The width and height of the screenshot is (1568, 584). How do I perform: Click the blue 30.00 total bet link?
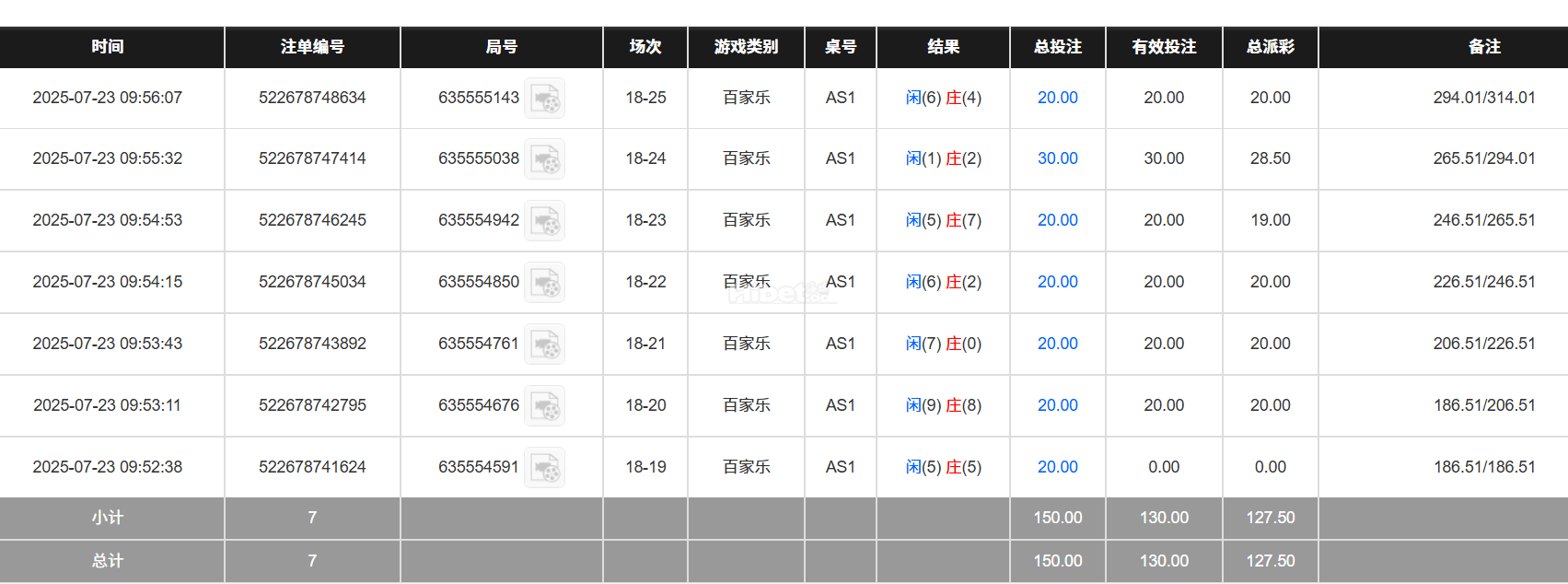(1057, 158)
